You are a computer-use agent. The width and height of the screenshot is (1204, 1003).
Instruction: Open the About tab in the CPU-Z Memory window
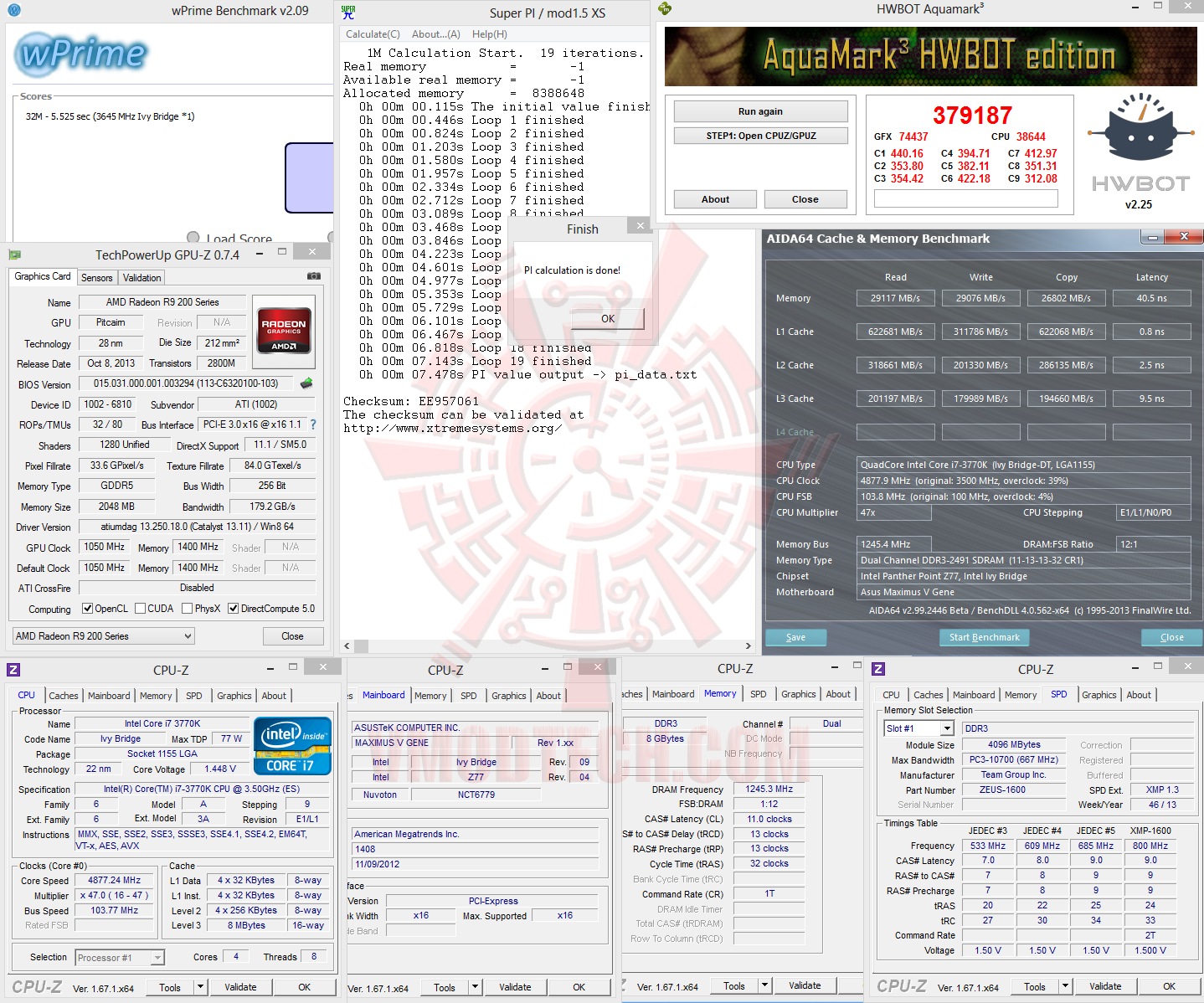pyautogui.click(x=838, y=694)
